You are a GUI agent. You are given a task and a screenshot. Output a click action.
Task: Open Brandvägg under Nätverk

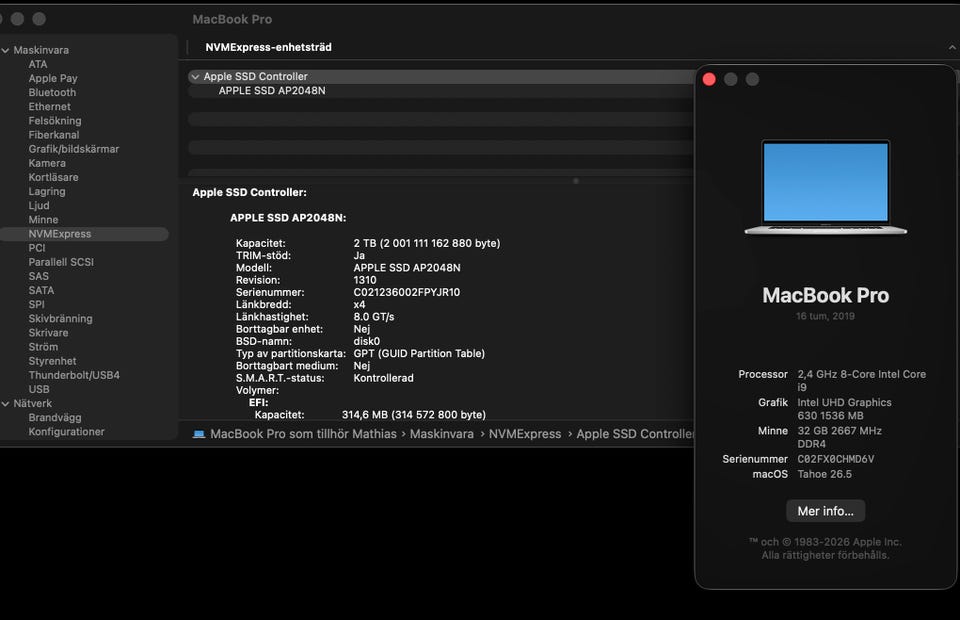[54, 417]
